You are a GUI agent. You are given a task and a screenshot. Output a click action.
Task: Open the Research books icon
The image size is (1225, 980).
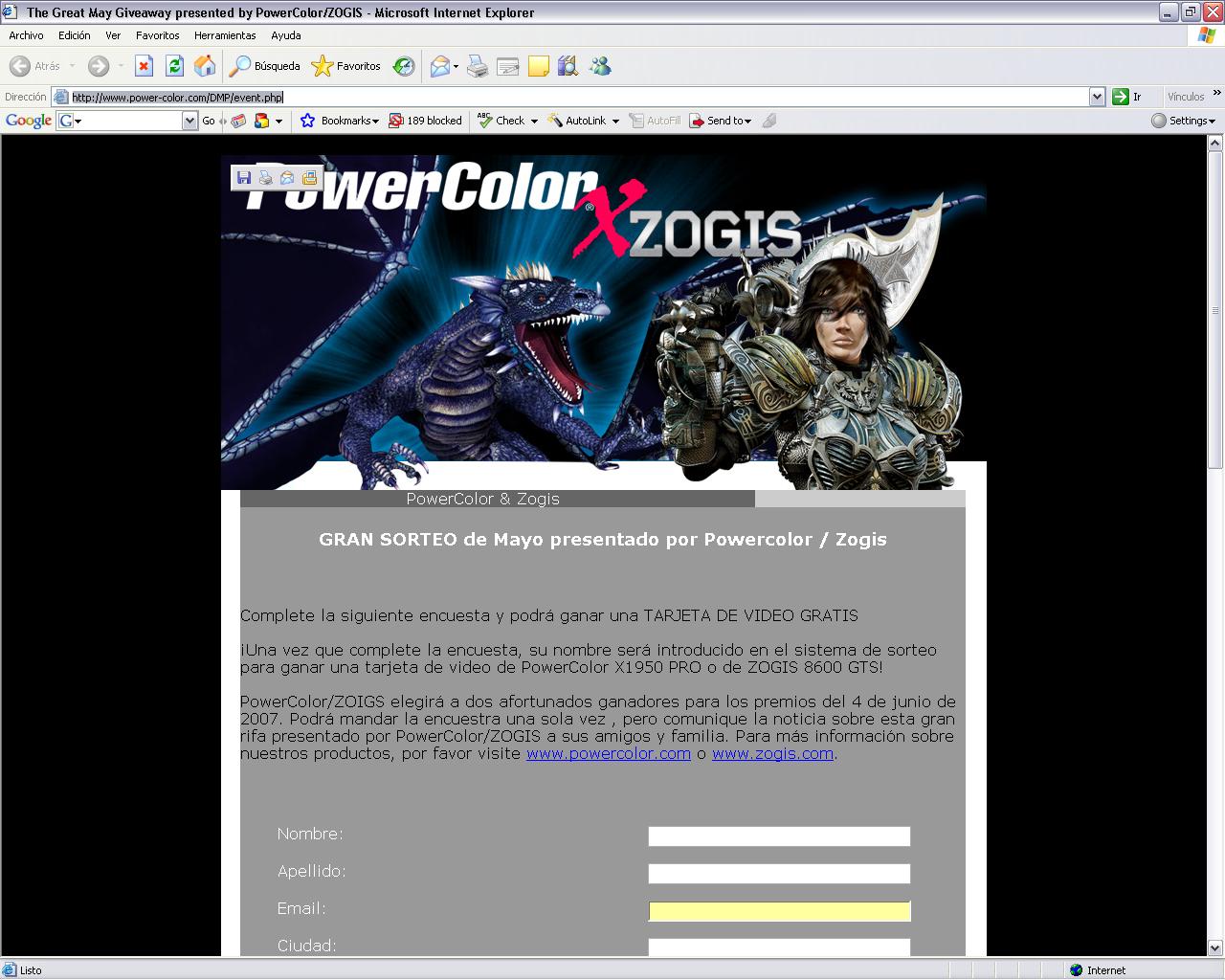tap(568, 66)
